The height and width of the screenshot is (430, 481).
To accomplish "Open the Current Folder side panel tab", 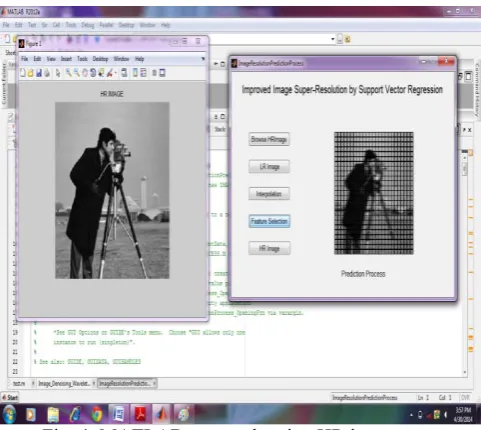I will pyautogui.click(x=4, y=84).
